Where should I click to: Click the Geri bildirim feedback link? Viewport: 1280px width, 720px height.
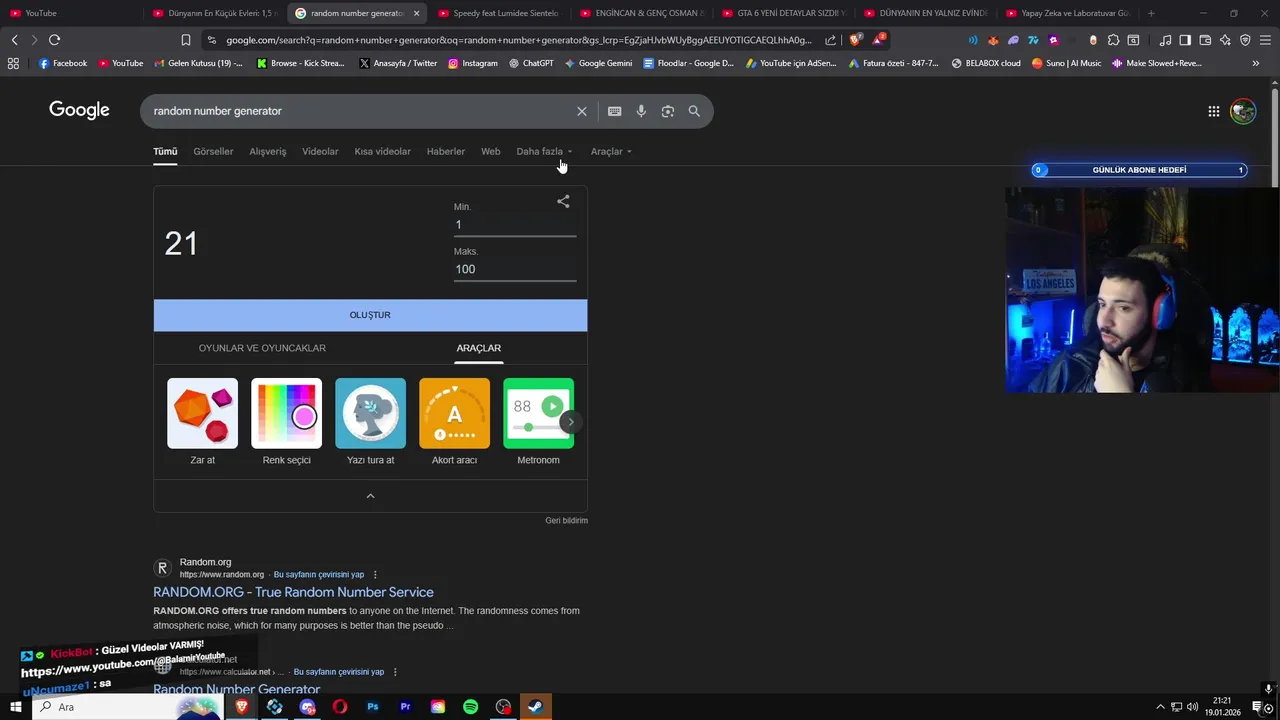click(x=566, y=521)
